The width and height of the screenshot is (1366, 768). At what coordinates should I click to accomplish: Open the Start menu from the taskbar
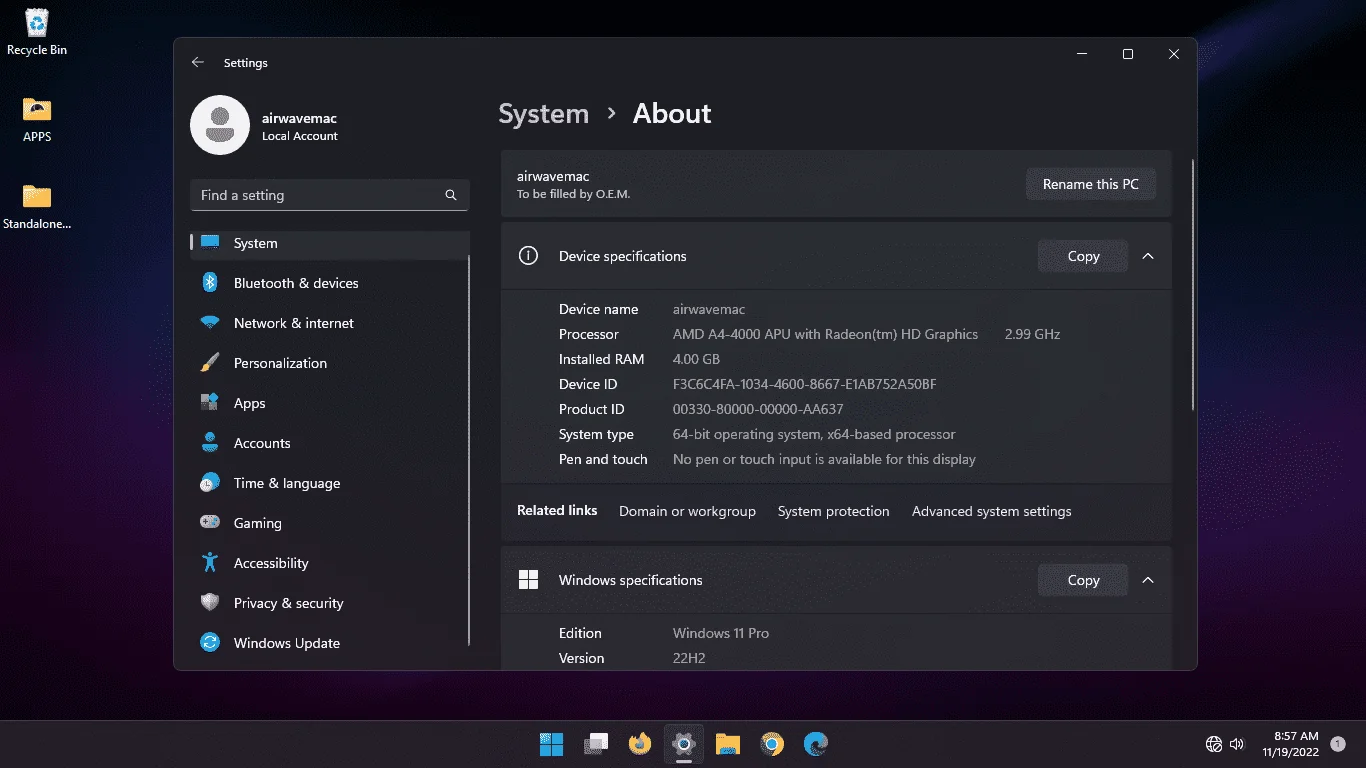pyautogui.click(x=551, y=744)
